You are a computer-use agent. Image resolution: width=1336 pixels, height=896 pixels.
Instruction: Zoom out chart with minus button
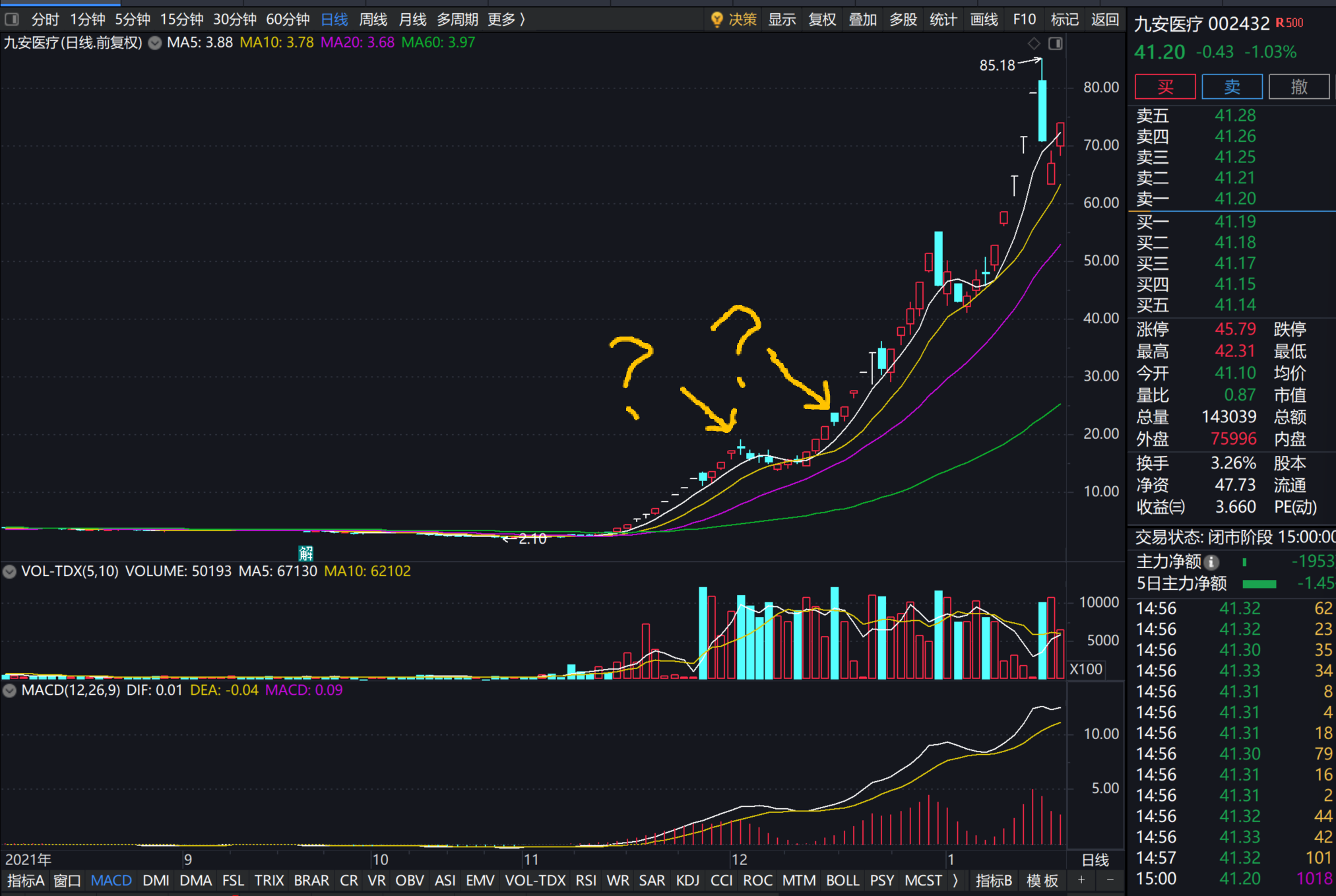pos(1110,880)
